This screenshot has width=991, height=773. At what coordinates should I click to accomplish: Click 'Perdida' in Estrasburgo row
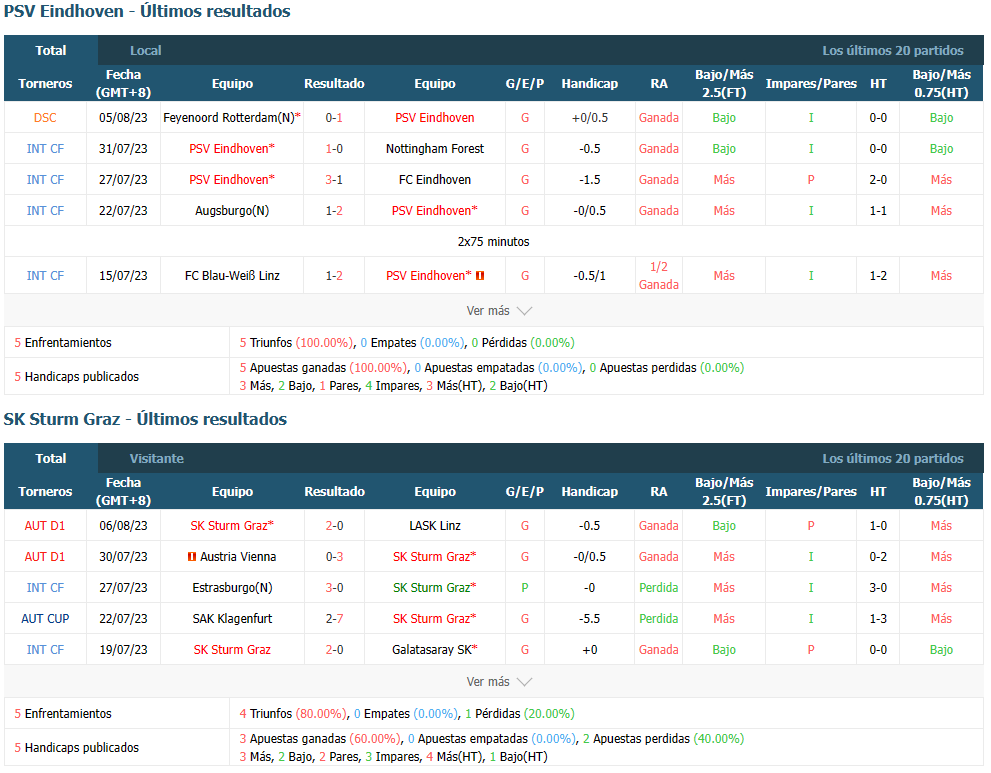point(659,588)
